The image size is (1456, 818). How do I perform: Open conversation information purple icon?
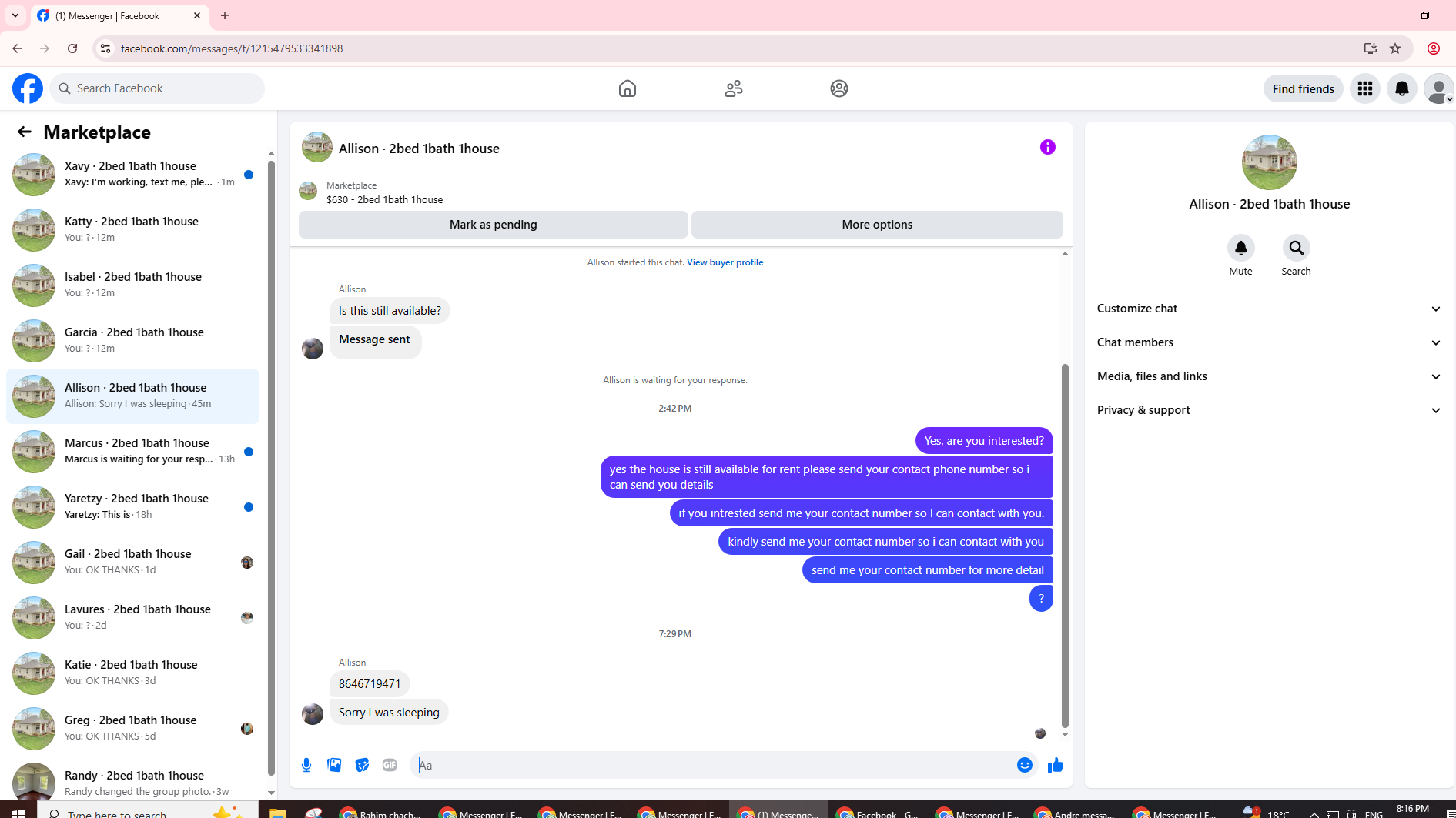pyautogui.click(x=1048, y=147)
